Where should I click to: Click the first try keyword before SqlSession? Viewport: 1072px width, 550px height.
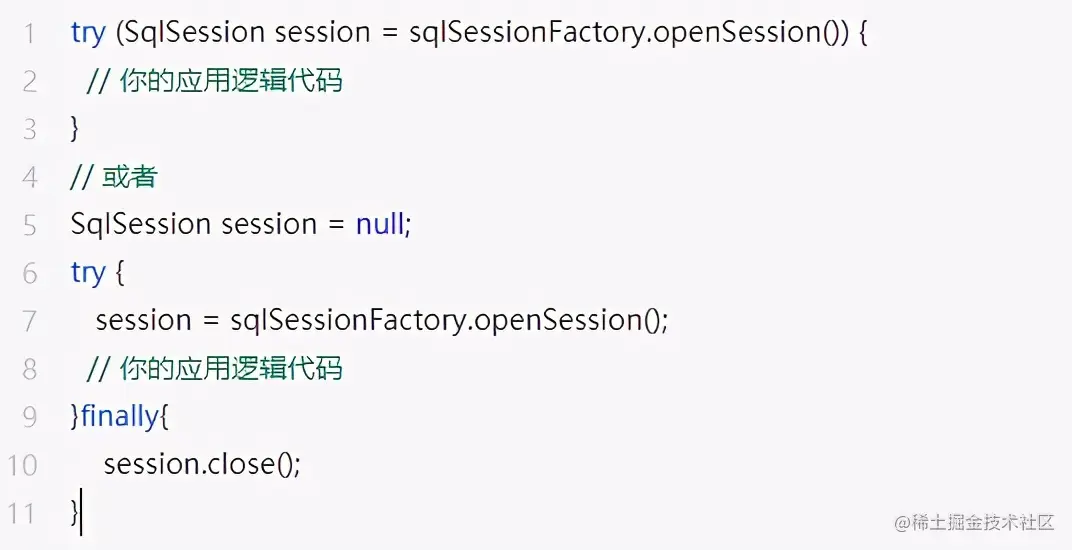pyautogui.click(x=88, y=33)
